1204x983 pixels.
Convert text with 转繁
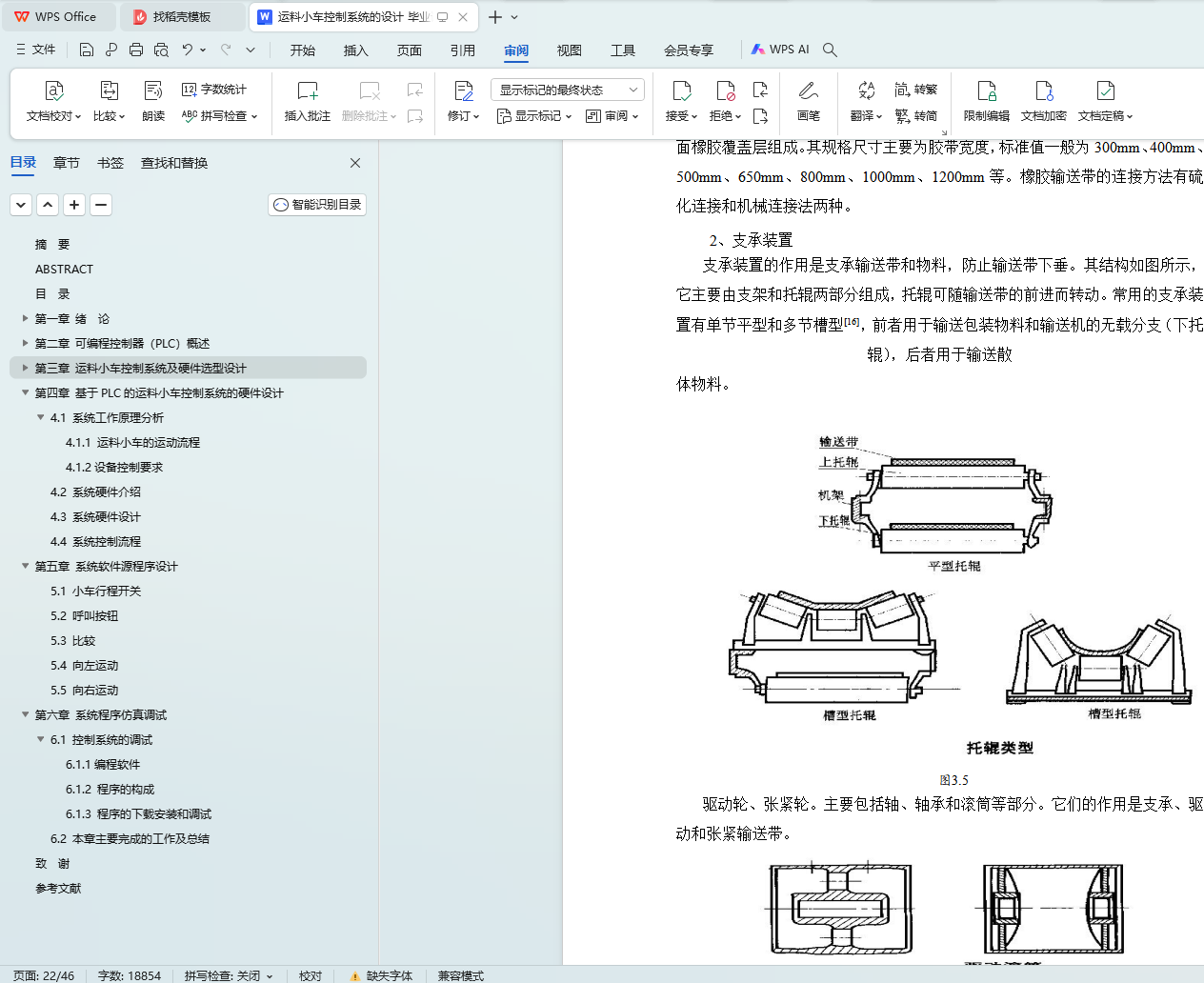(916, 90)
